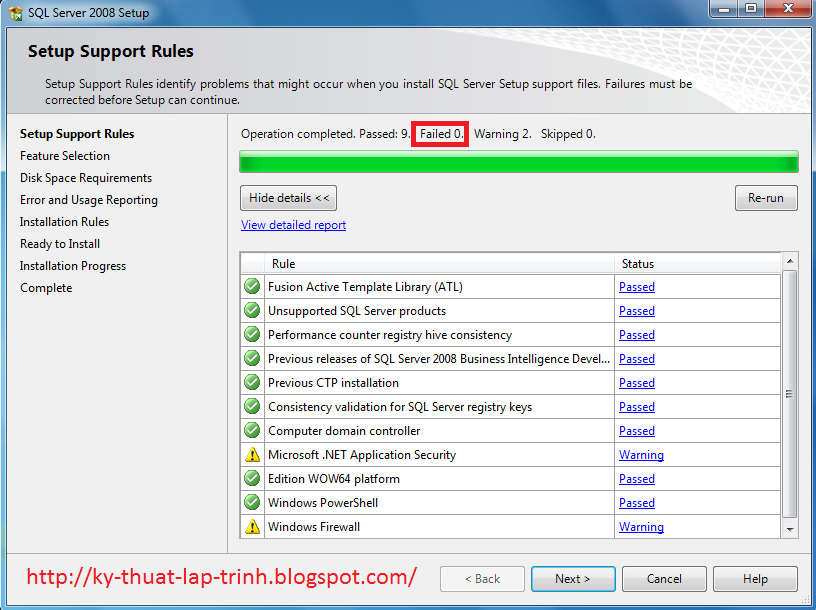The height and width of the screenshot is (610, 816).
Task: Open Warning status for Microsoft .NET Application Security
Action: (641, 454)
